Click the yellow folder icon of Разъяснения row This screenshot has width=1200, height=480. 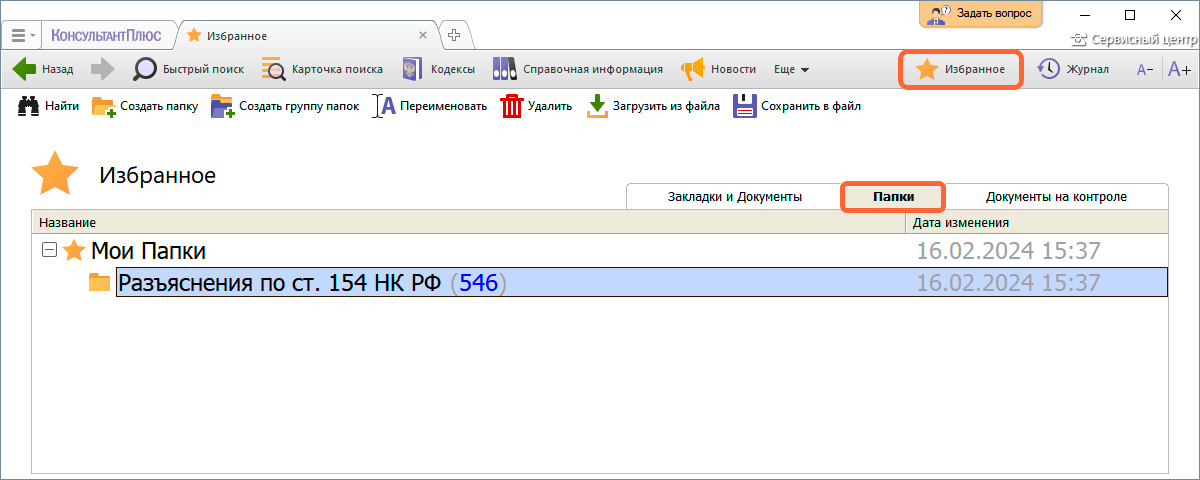100,283
